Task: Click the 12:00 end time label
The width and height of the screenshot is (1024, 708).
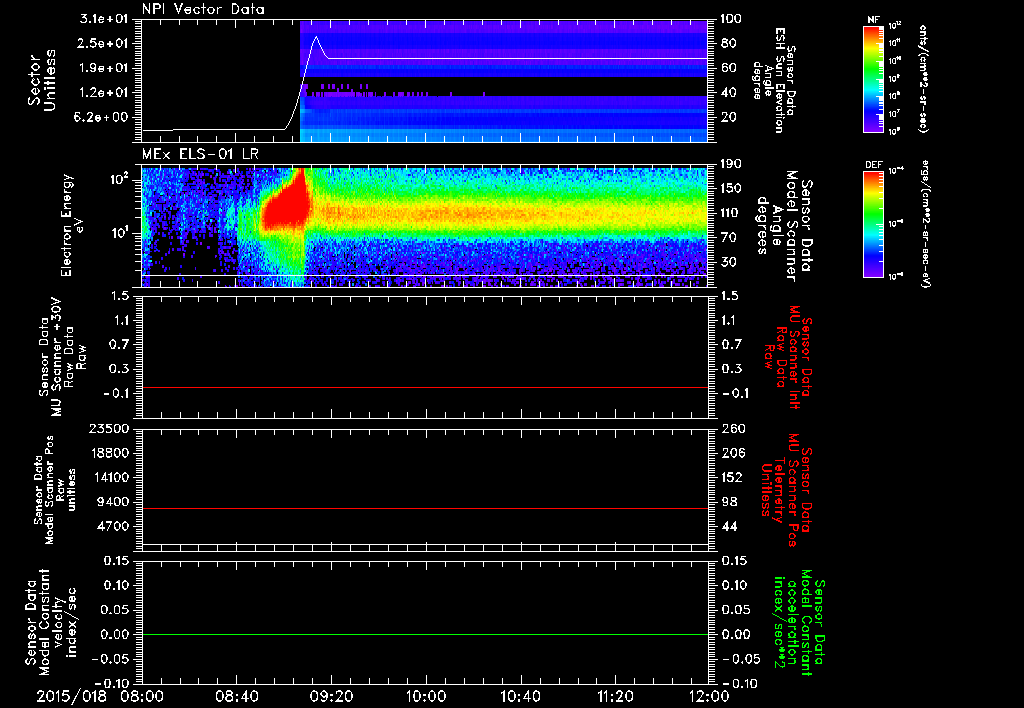Action: point(709,696)
